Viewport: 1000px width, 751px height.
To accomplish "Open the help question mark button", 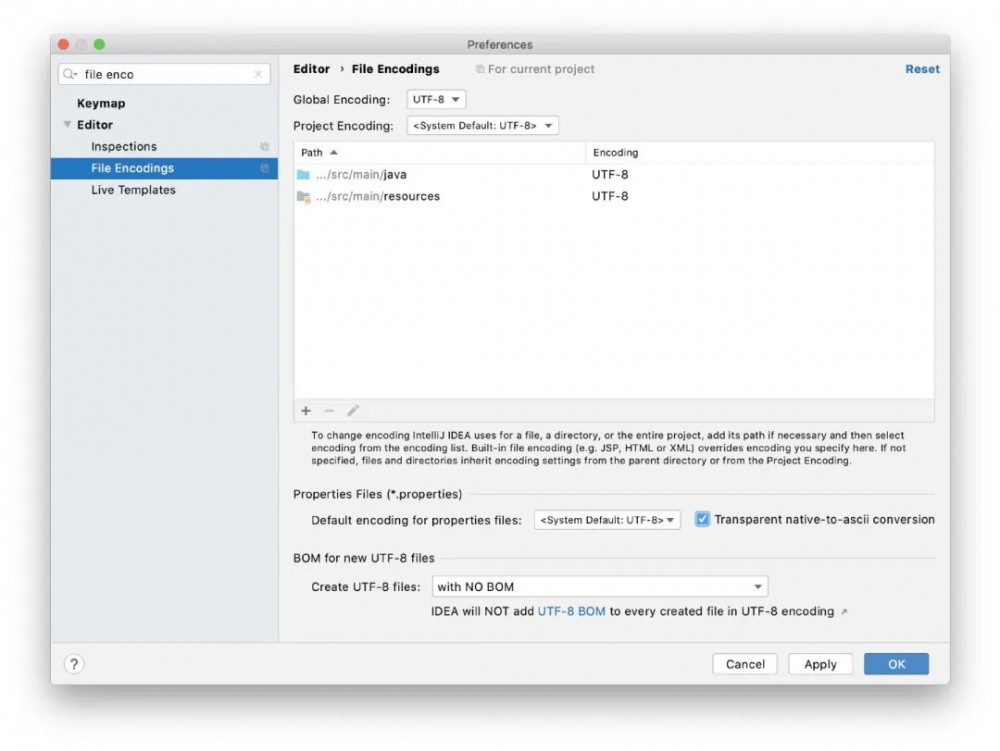I will [74, 664].
